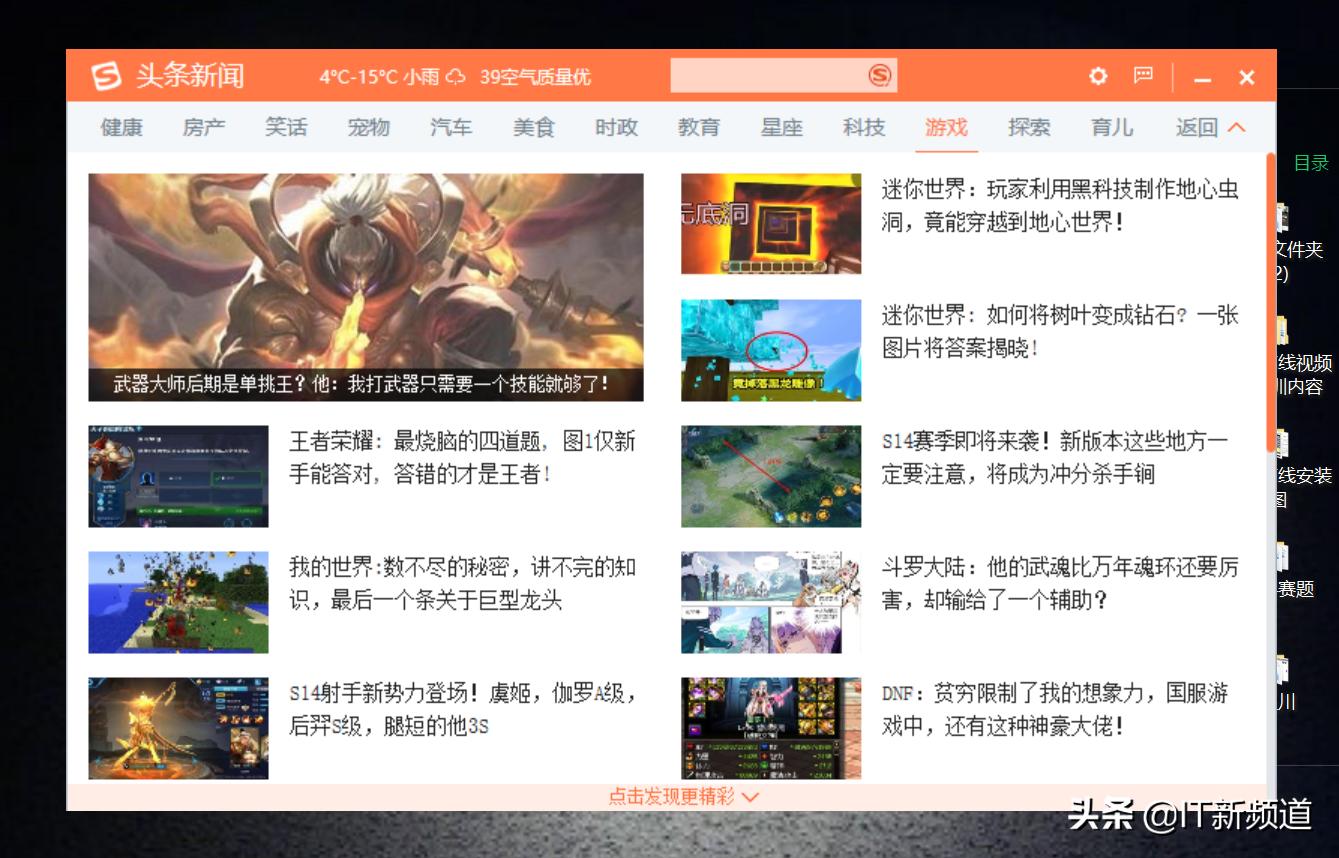Open the DNF 神豪大佬 article

[1055, 710]
